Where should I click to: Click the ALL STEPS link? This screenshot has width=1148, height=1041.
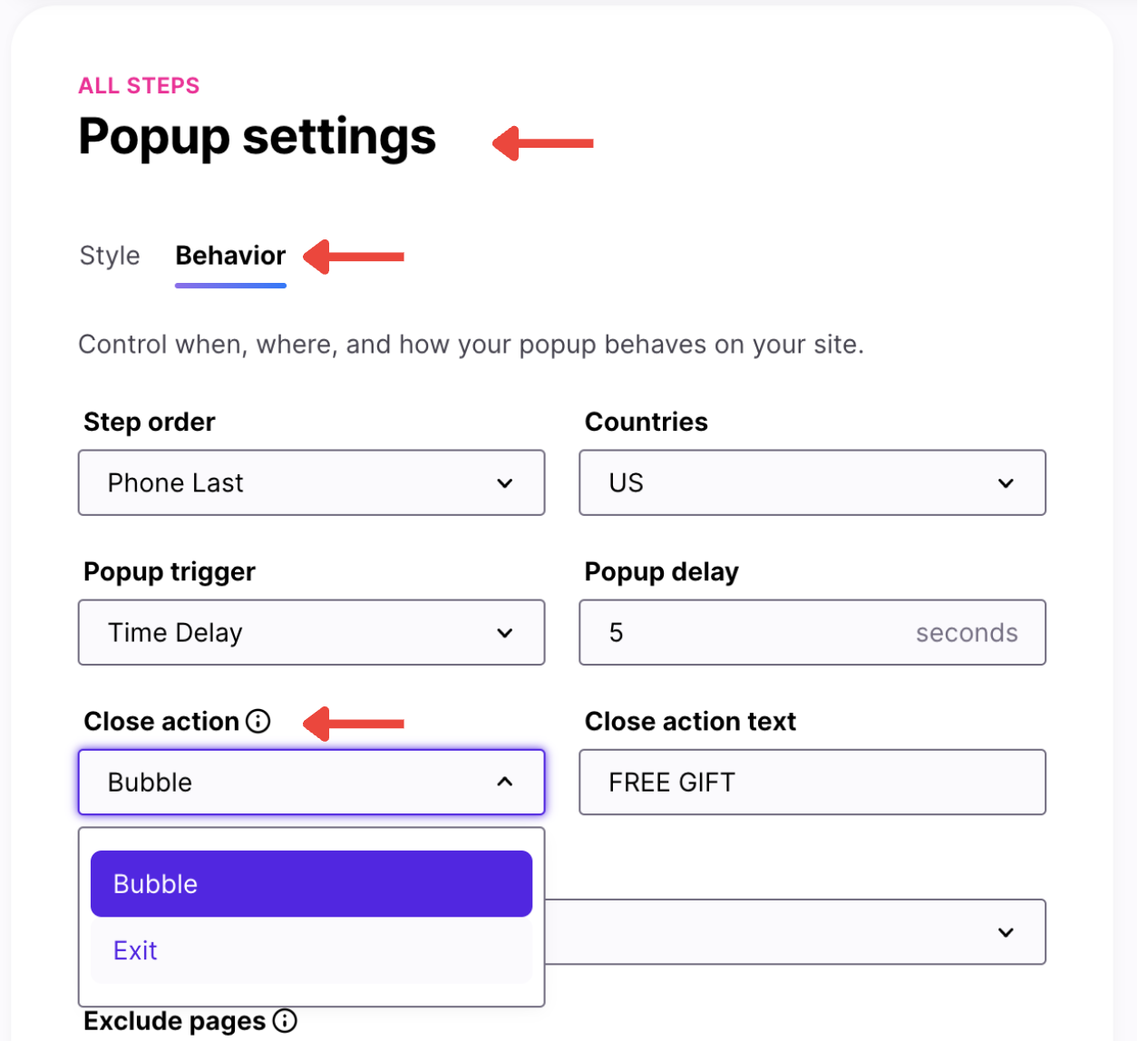[x=139, y=85]
